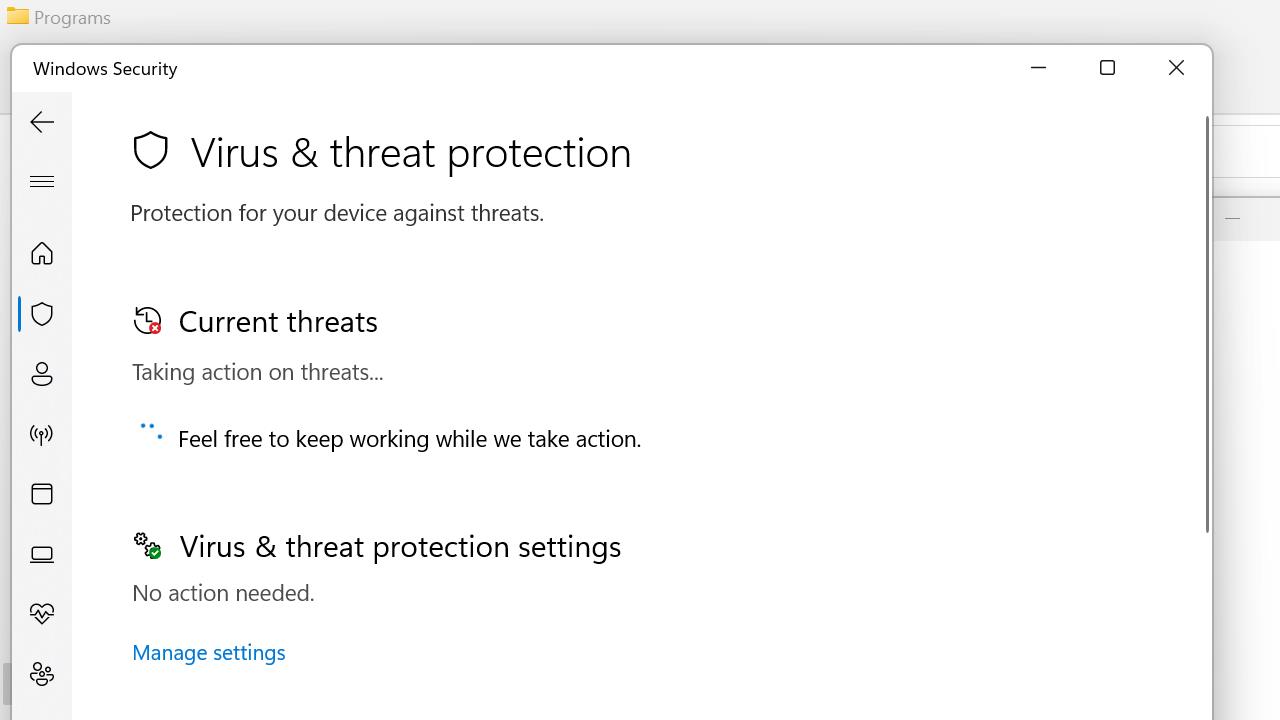
Task: Click the Programs folder behind the window
Action: (x=58, y=17)
